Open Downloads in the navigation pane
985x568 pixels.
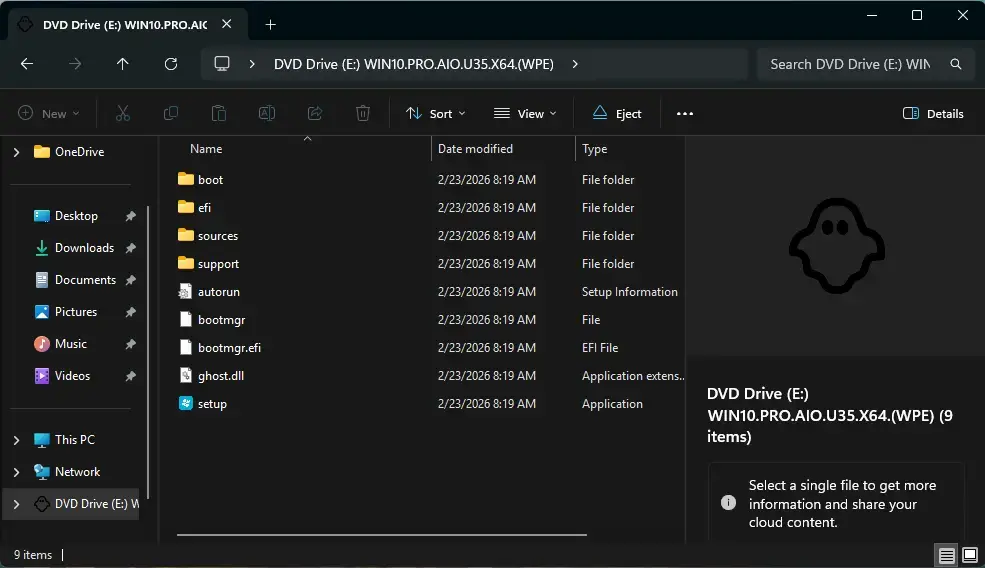(x=84, y=248)
